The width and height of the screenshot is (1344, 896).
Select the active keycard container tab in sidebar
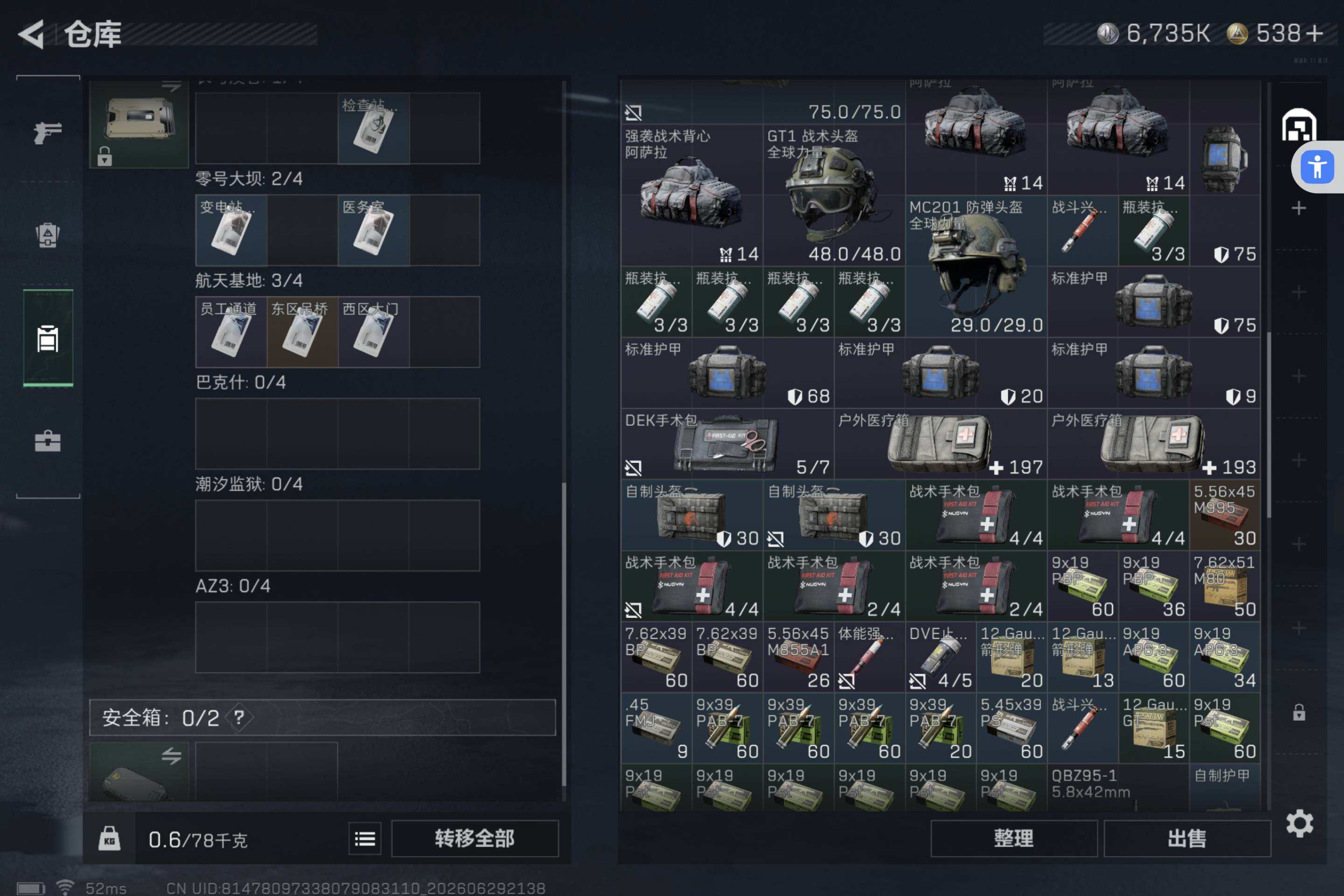pyautogui.click(x=48, y=338)
